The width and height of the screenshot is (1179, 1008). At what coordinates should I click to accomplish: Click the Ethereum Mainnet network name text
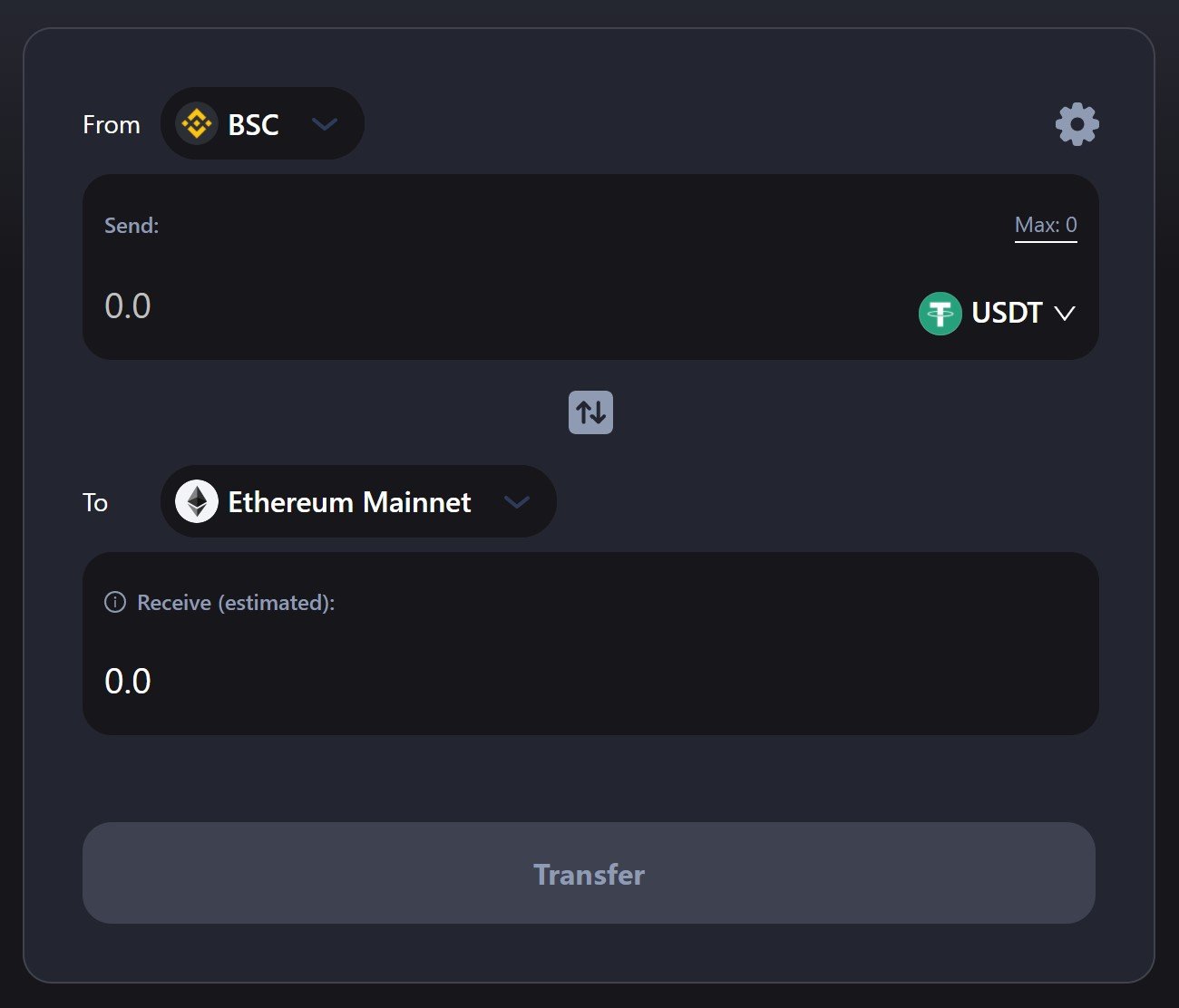pos(349,502)
